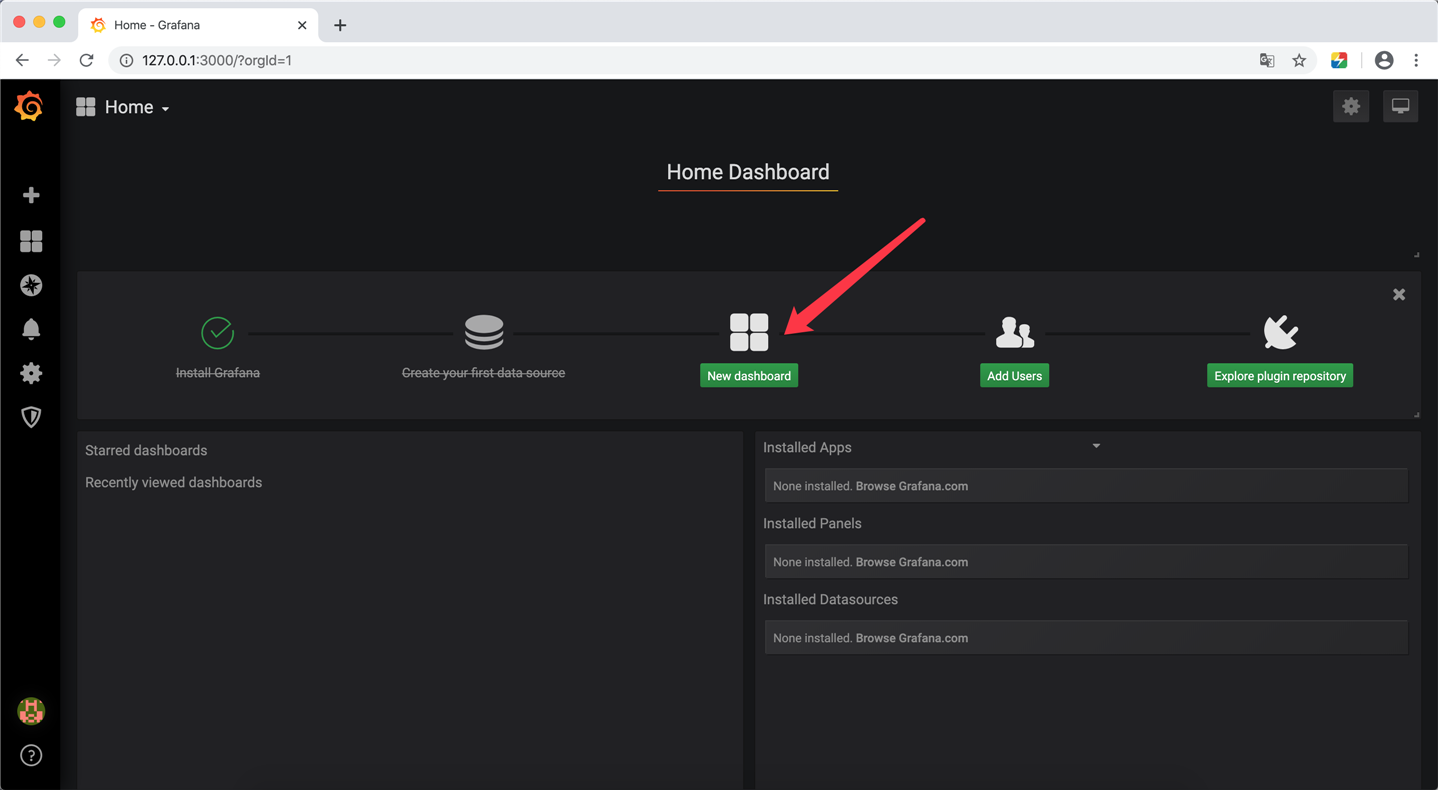Open the Create plus menu in the sidebar
1438x790 pixels.
pyautogui.click(x=31, y=195)
